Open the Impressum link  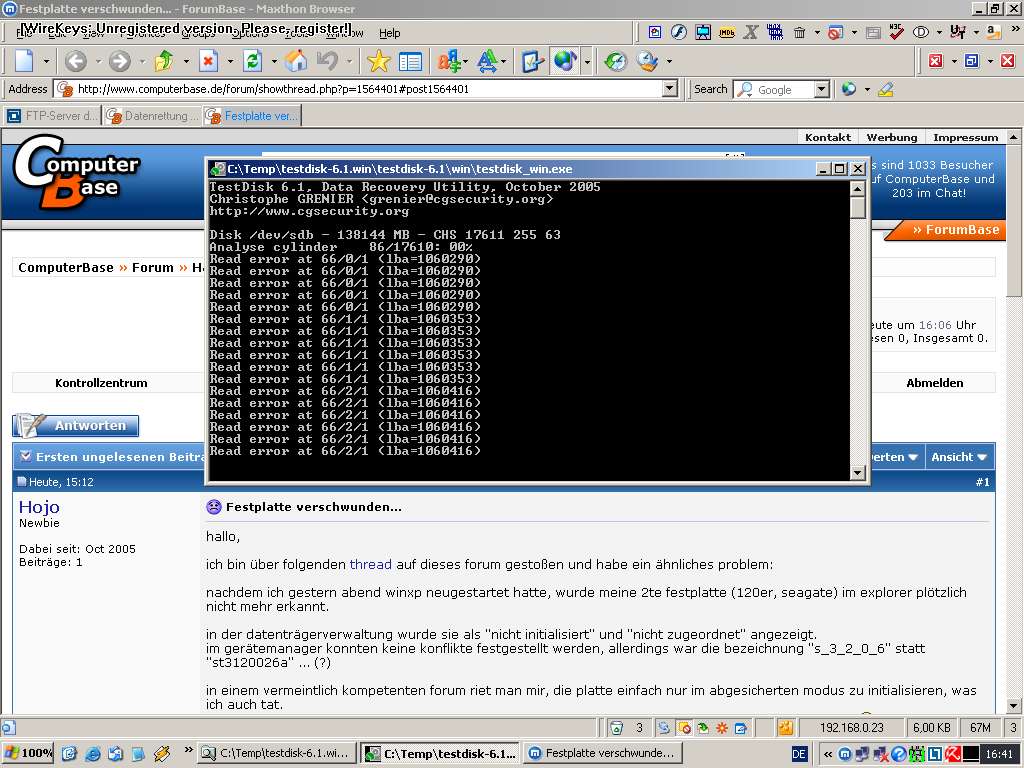(965, 137)
